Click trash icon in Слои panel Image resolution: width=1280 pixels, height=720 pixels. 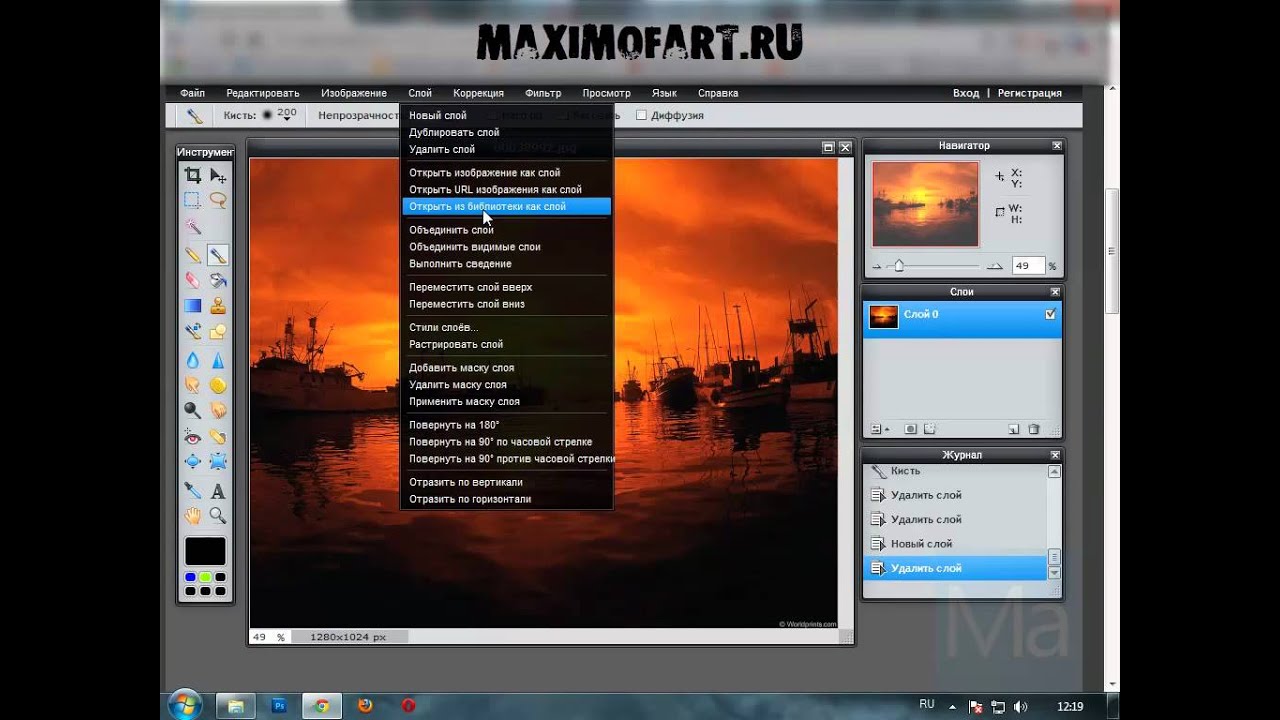[1034, 429]
